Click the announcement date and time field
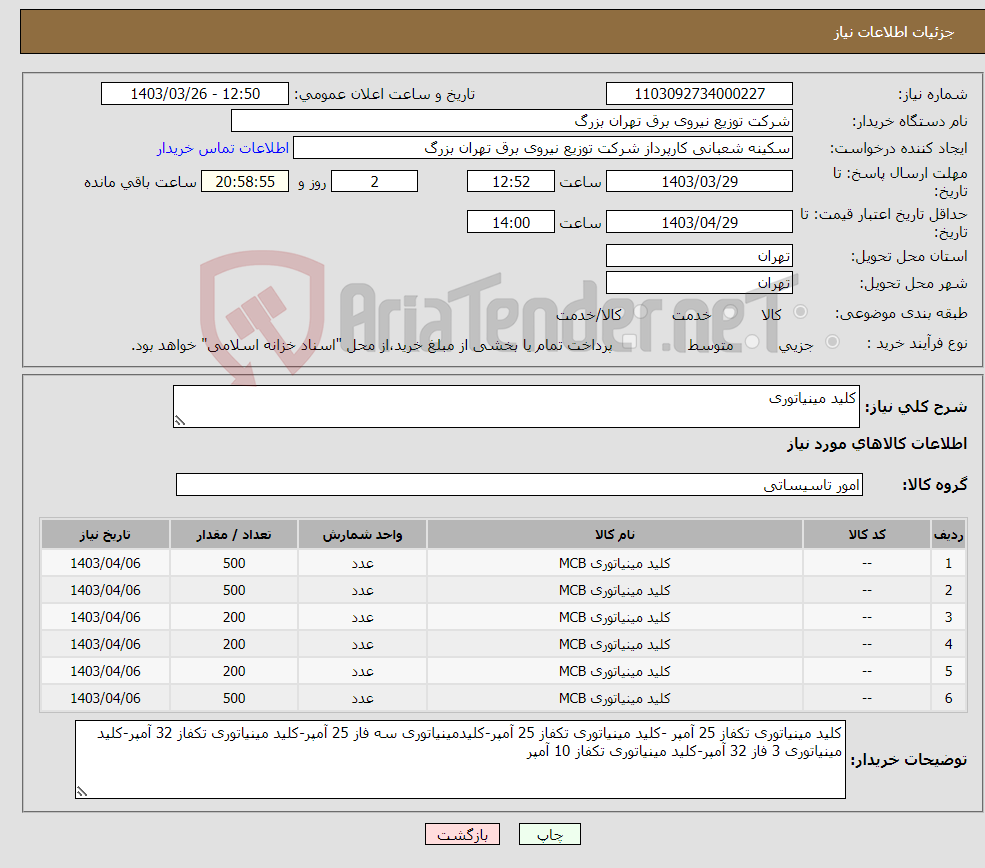 coord(195,94)
